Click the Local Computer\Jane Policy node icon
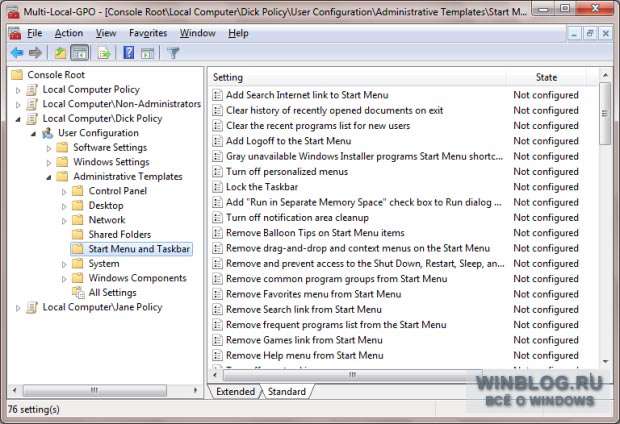Viewport: 620px width, 424px height. tap(32, 307)
